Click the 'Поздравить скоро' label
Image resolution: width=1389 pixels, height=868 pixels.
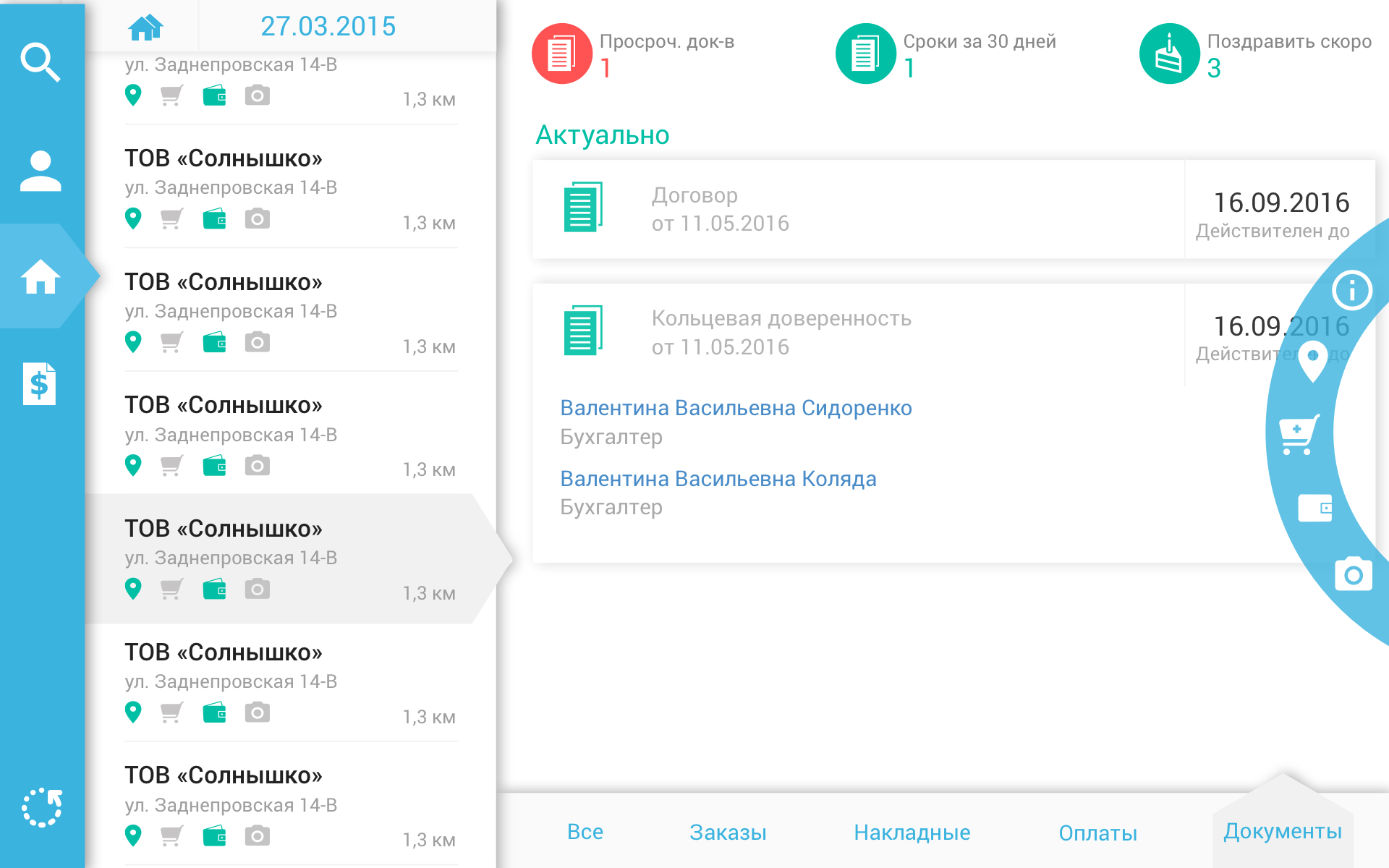coord(1289,41)
